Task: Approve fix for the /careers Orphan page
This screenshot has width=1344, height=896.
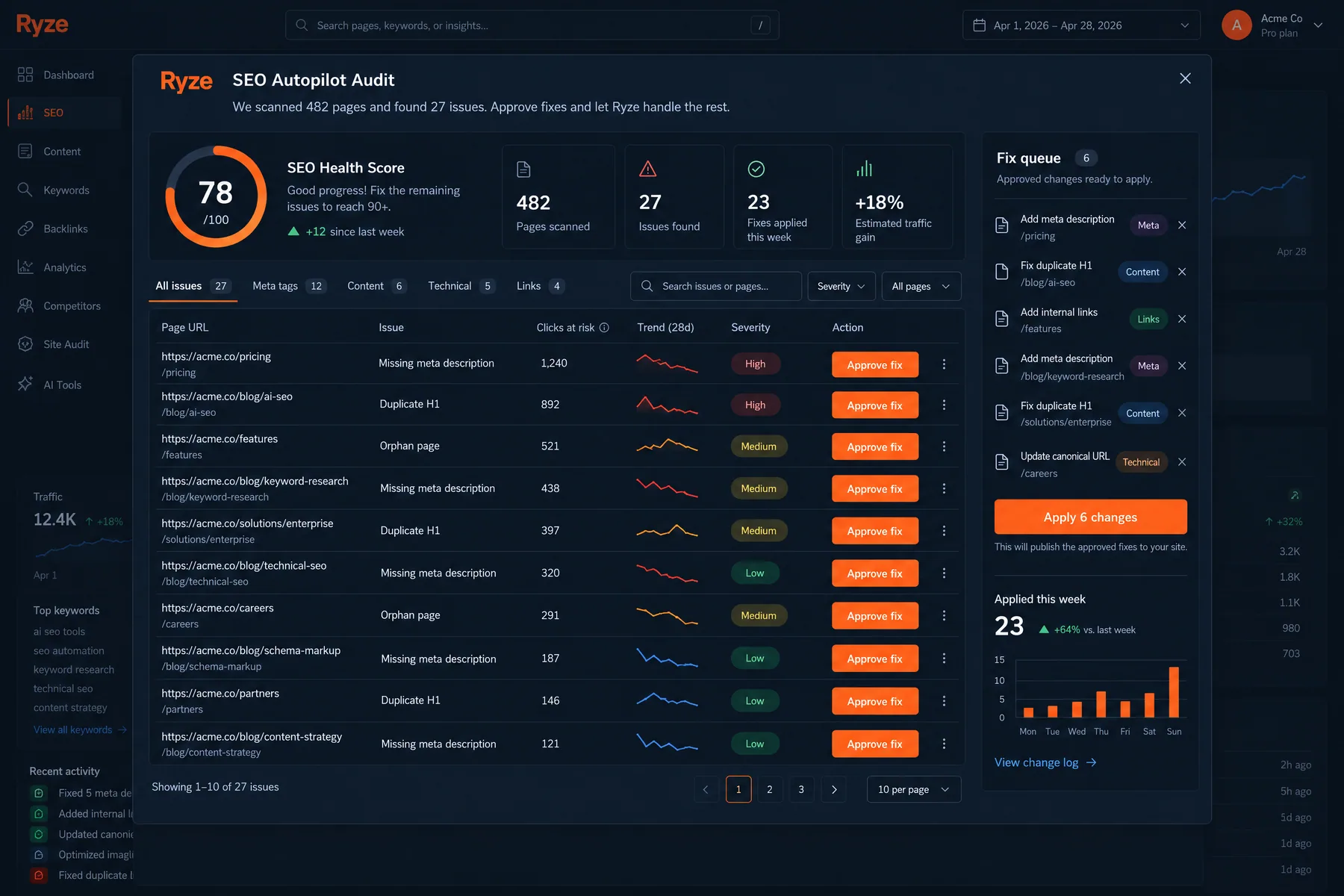Action: [x=875, y=616]
